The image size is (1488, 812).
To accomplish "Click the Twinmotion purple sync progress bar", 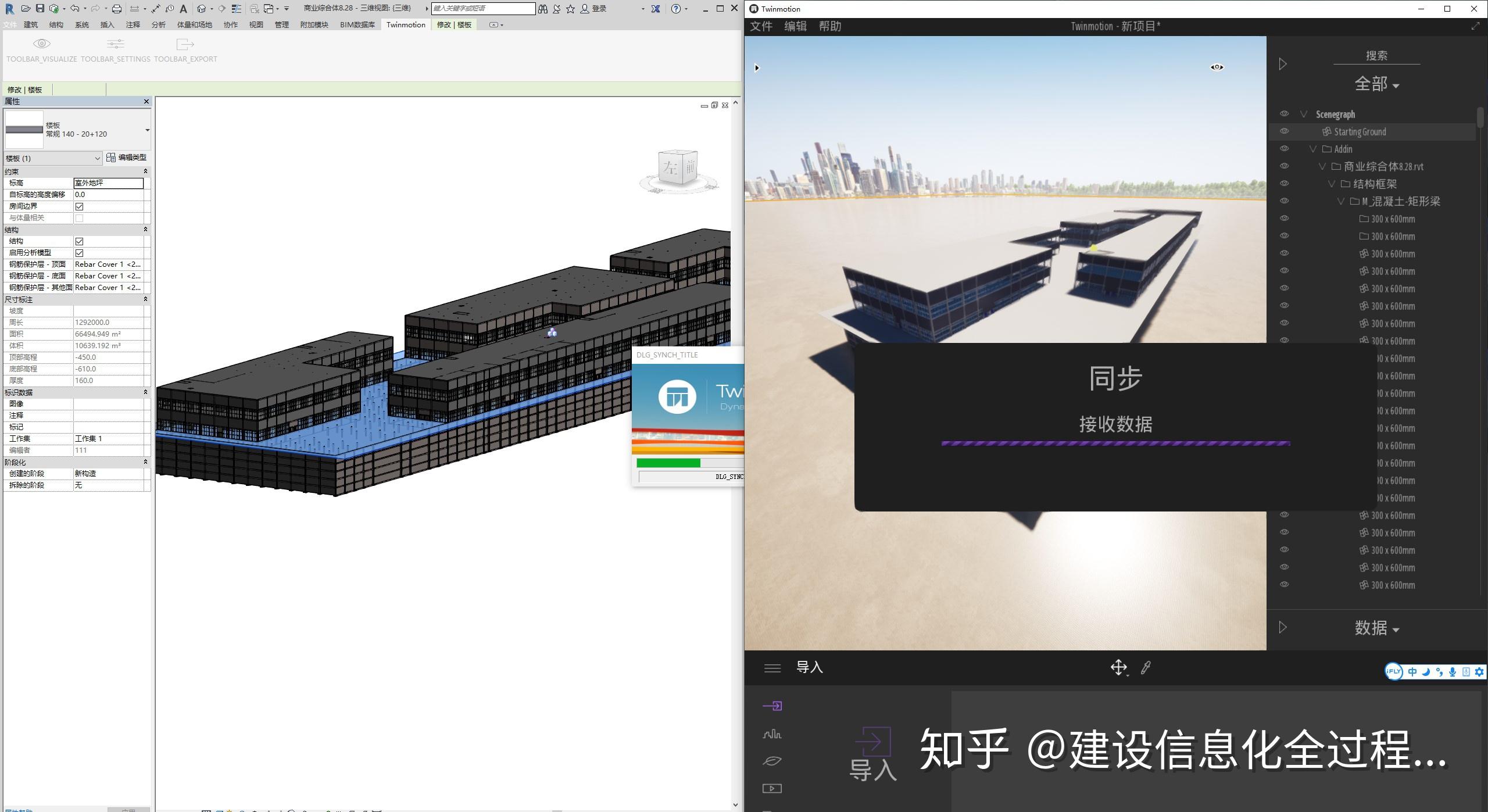I will [x=1115, y=443].
